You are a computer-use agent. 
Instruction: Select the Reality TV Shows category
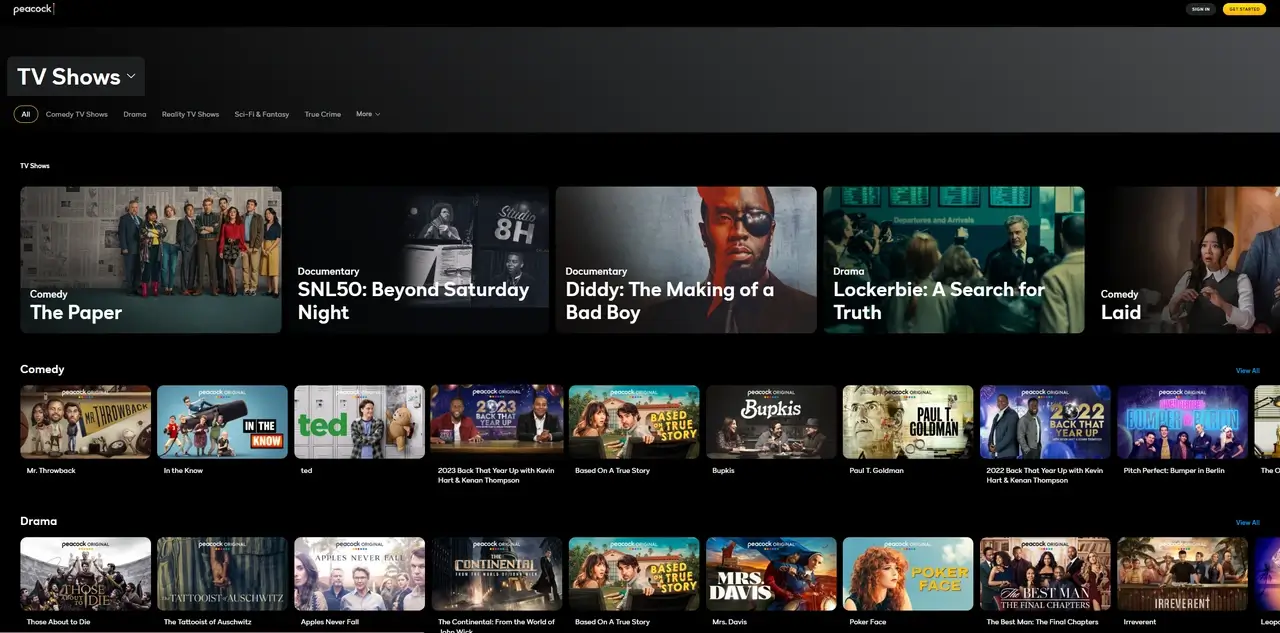pos(190,114)
